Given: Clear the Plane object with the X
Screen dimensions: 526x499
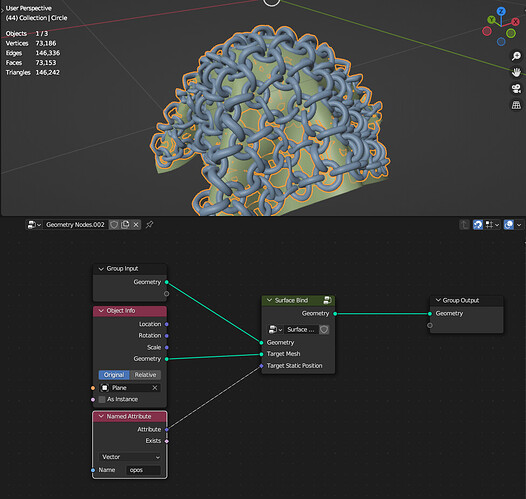Looking at the screenshot, I should 155,388.
